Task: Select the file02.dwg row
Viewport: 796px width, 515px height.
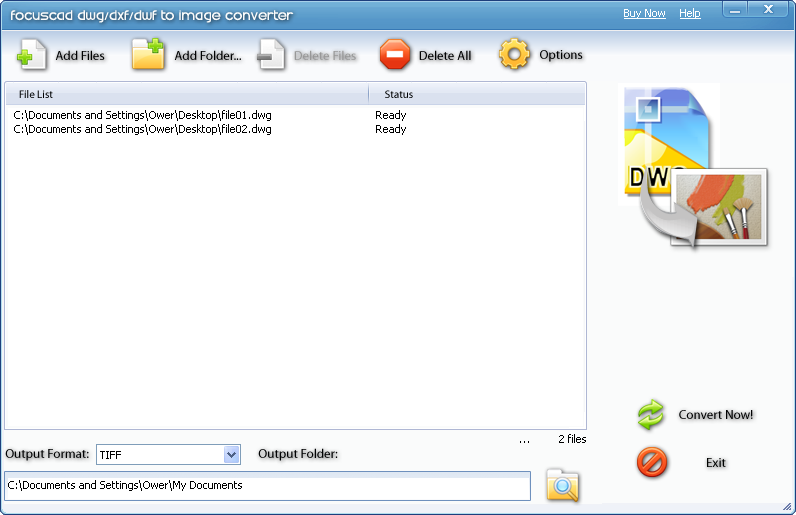Action: pos(295,130)
